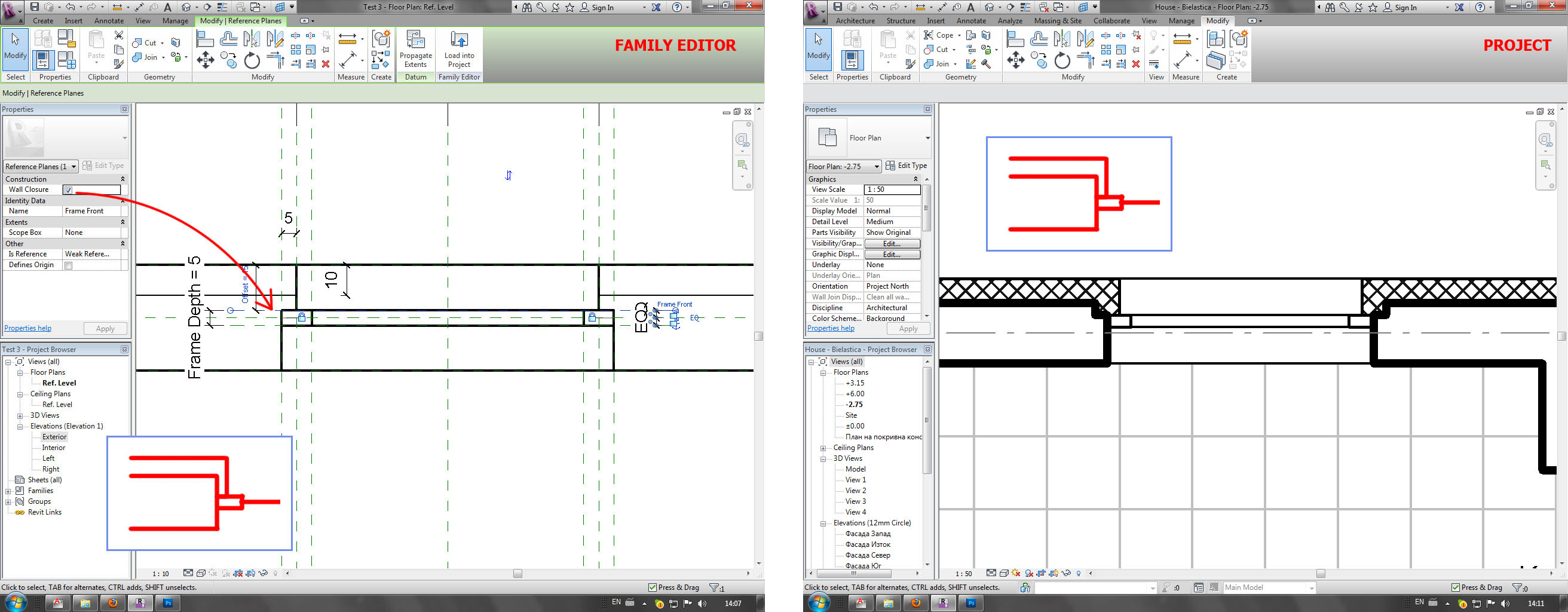Select the Rotate tool in Project window ribbon
1568x612 pixels.
[1061, 60]
